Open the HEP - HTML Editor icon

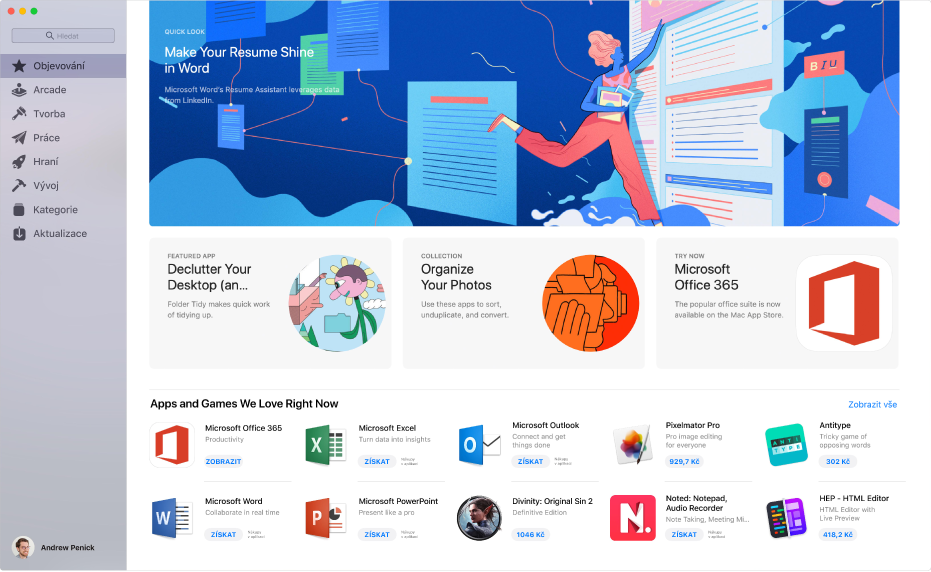pyautogui.click(x=786, y=518)
